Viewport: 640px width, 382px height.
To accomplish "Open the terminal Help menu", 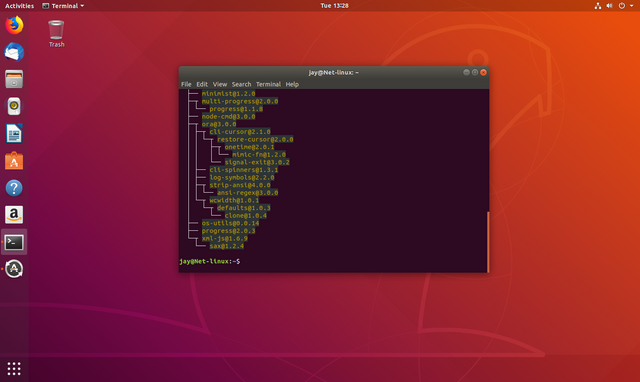I will point(292,84).
